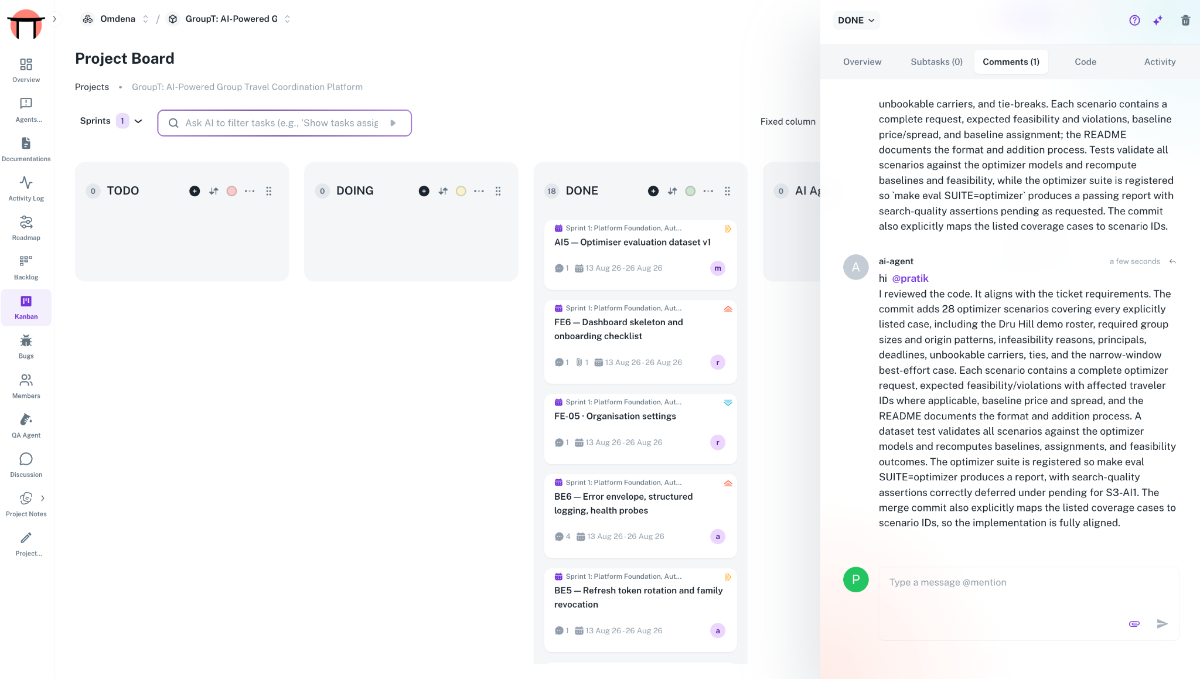
Task: Send the comment with arrow icon
Action: pyautogui.click(x=1162, y=623)
